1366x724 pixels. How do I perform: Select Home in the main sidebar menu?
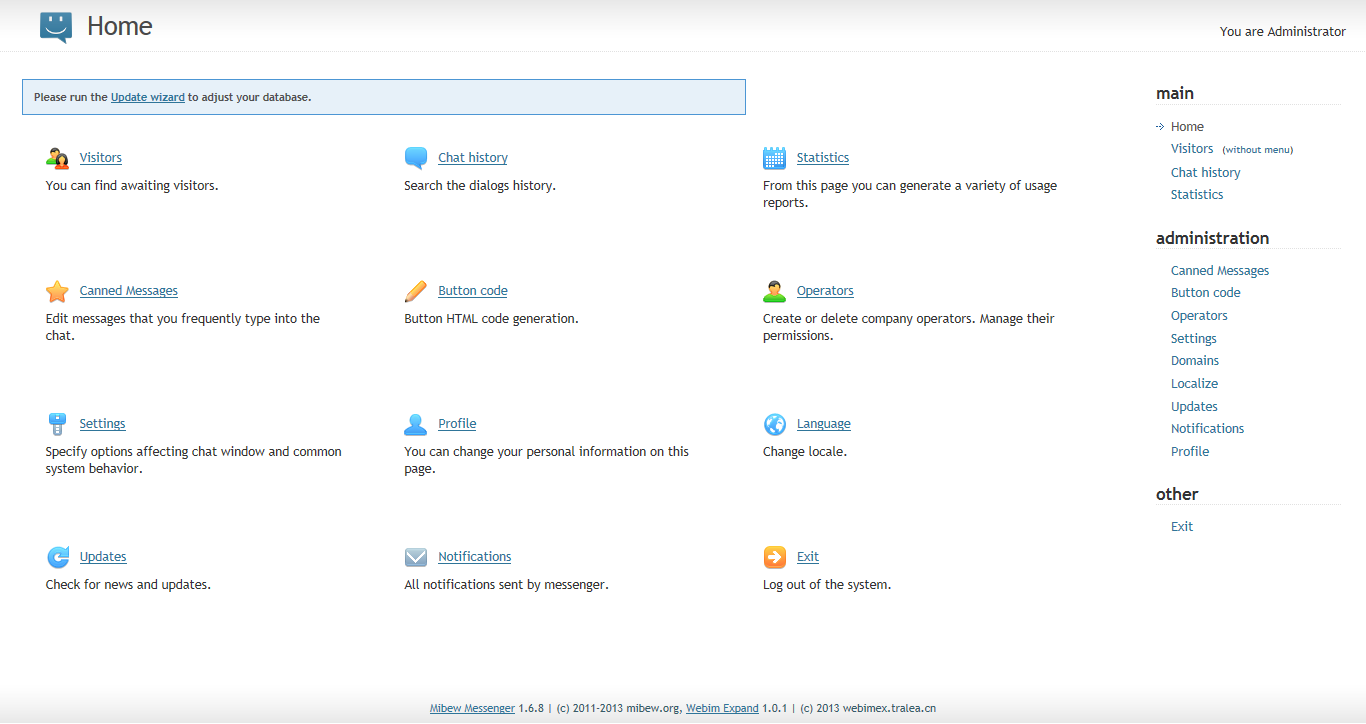pyautogui.click(x=1187, y=126)
